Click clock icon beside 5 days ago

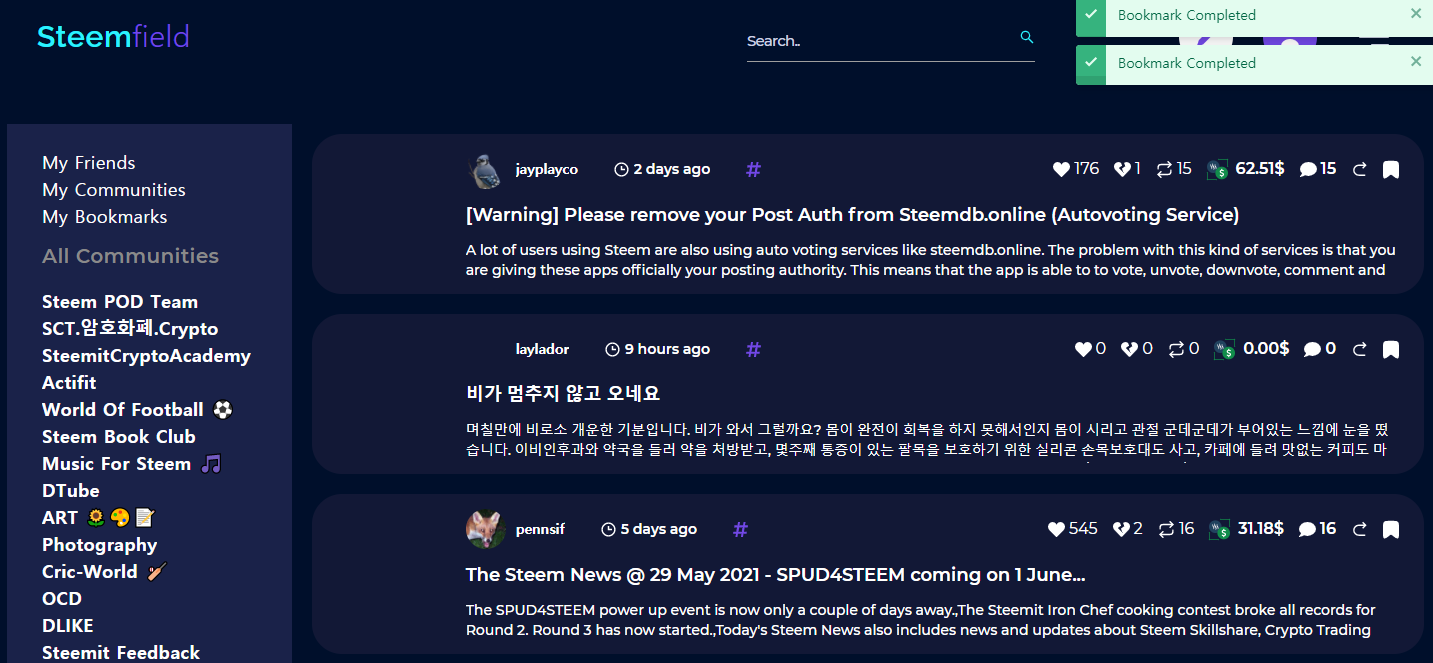pos(608,530)
